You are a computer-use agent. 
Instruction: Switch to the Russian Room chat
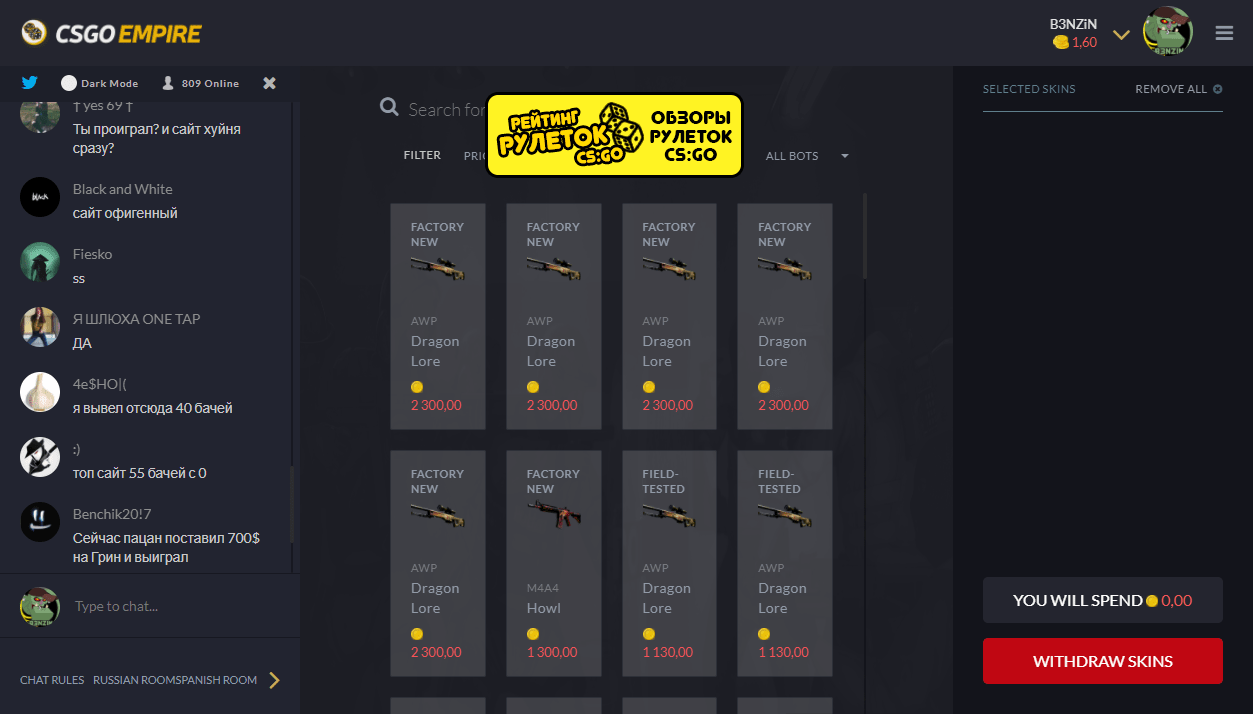point(131,680)
